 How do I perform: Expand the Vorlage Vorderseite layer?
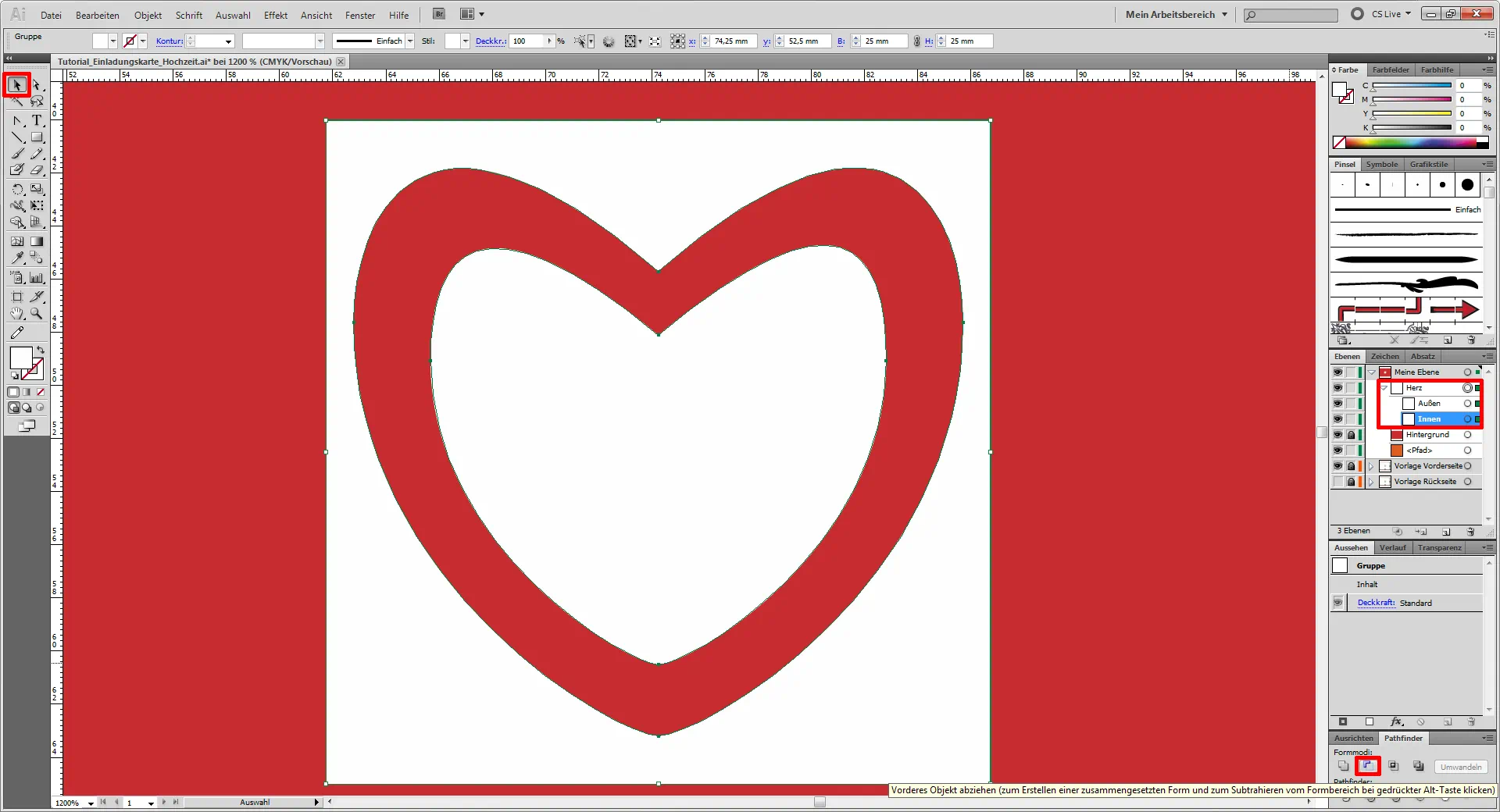click(x=1371, y=466)
